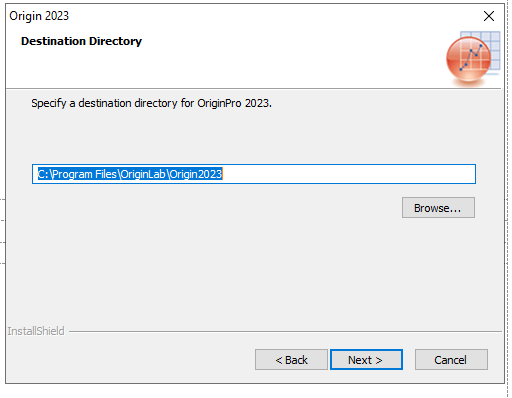Go to the next installer step

[366, 360]
